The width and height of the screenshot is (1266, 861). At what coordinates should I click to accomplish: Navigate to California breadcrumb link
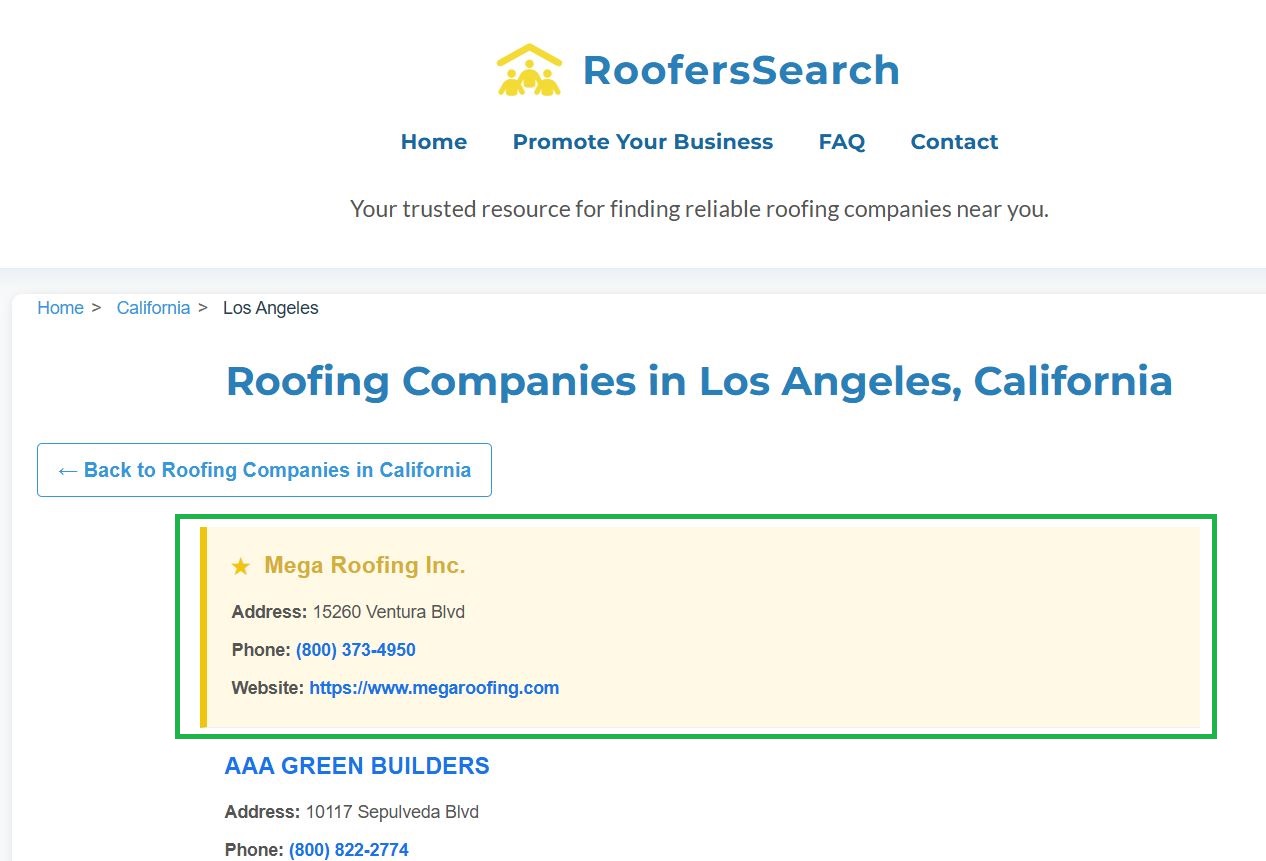[153, 308]
